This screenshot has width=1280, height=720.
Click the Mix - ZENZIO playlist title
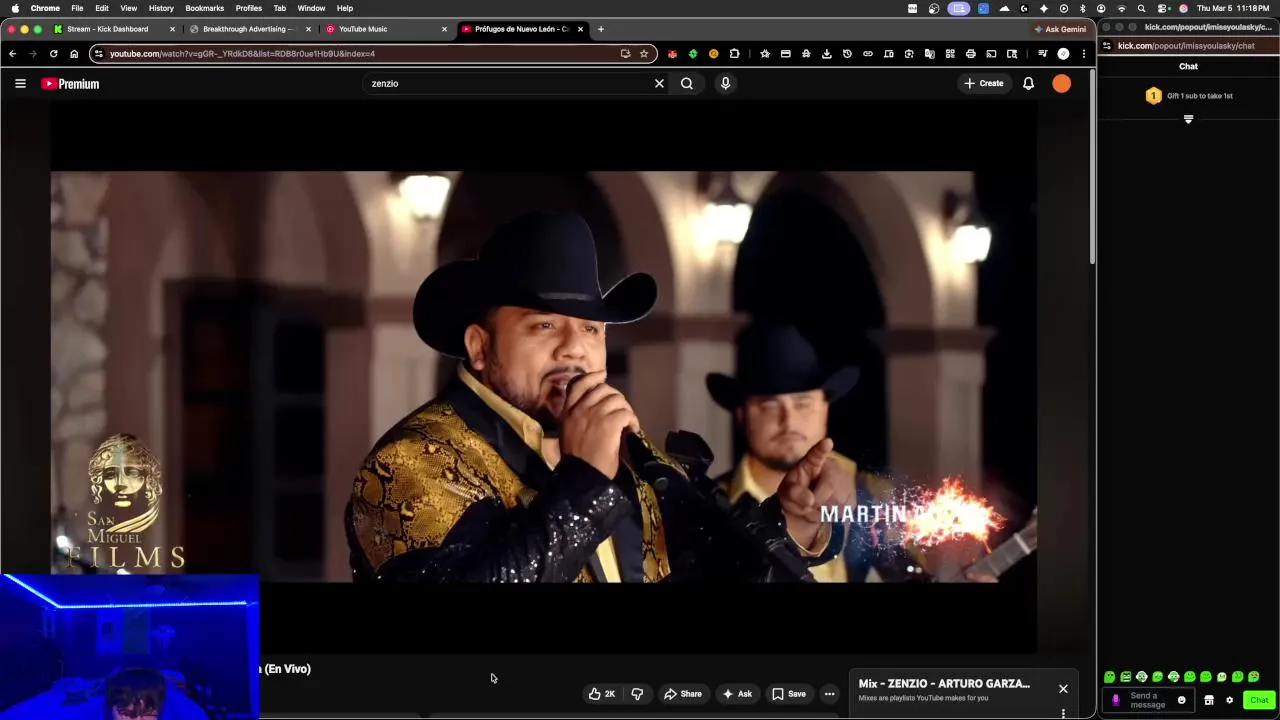click(x=944, y=684)
